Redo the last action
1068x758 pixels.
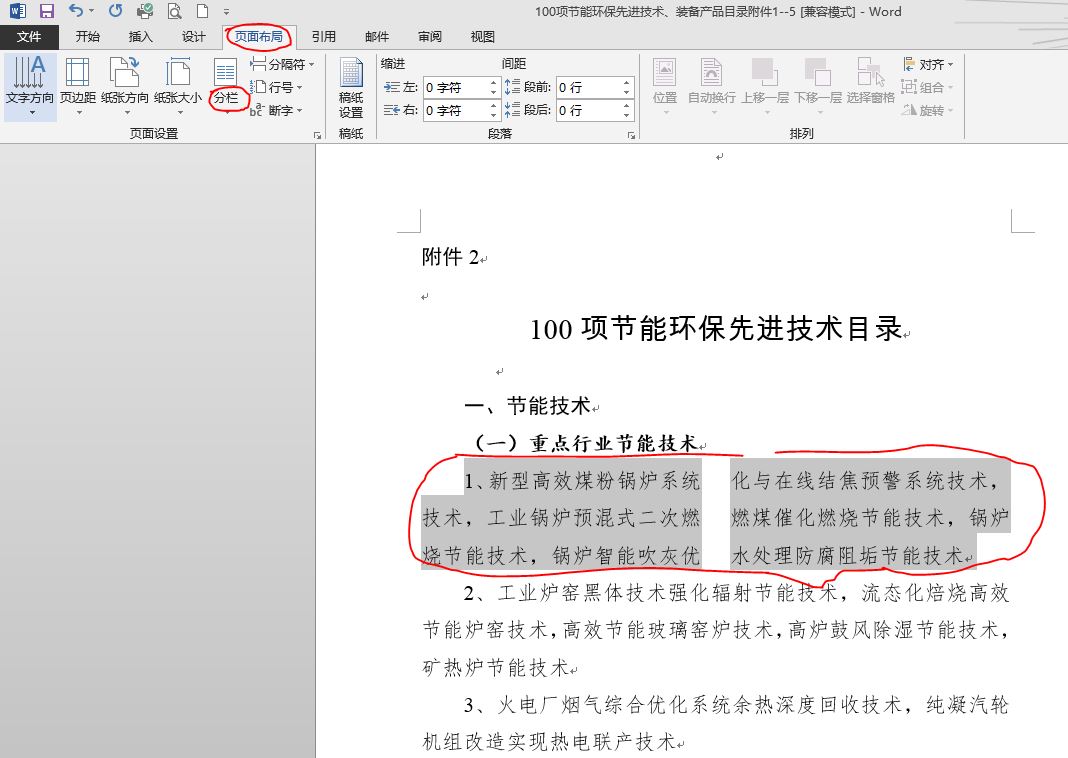[116, 11]
